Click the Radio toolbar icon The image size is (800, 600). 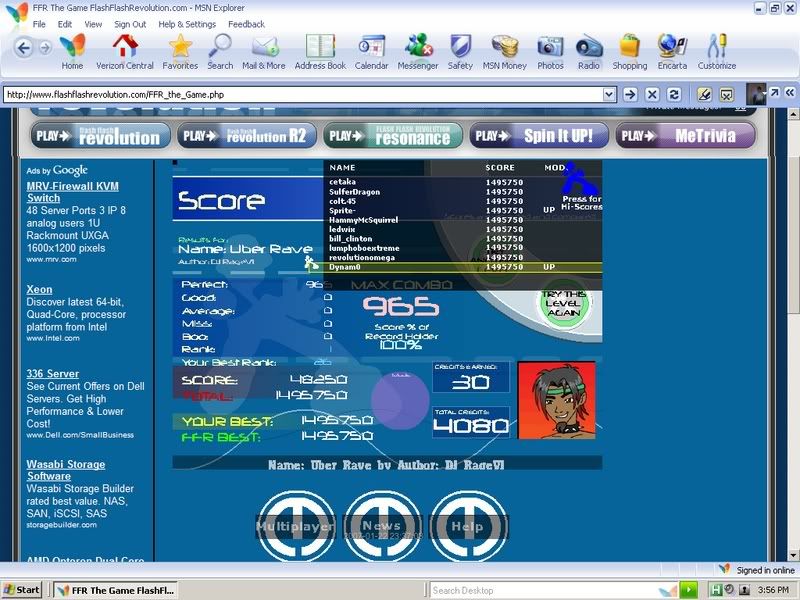pos(589,50)
